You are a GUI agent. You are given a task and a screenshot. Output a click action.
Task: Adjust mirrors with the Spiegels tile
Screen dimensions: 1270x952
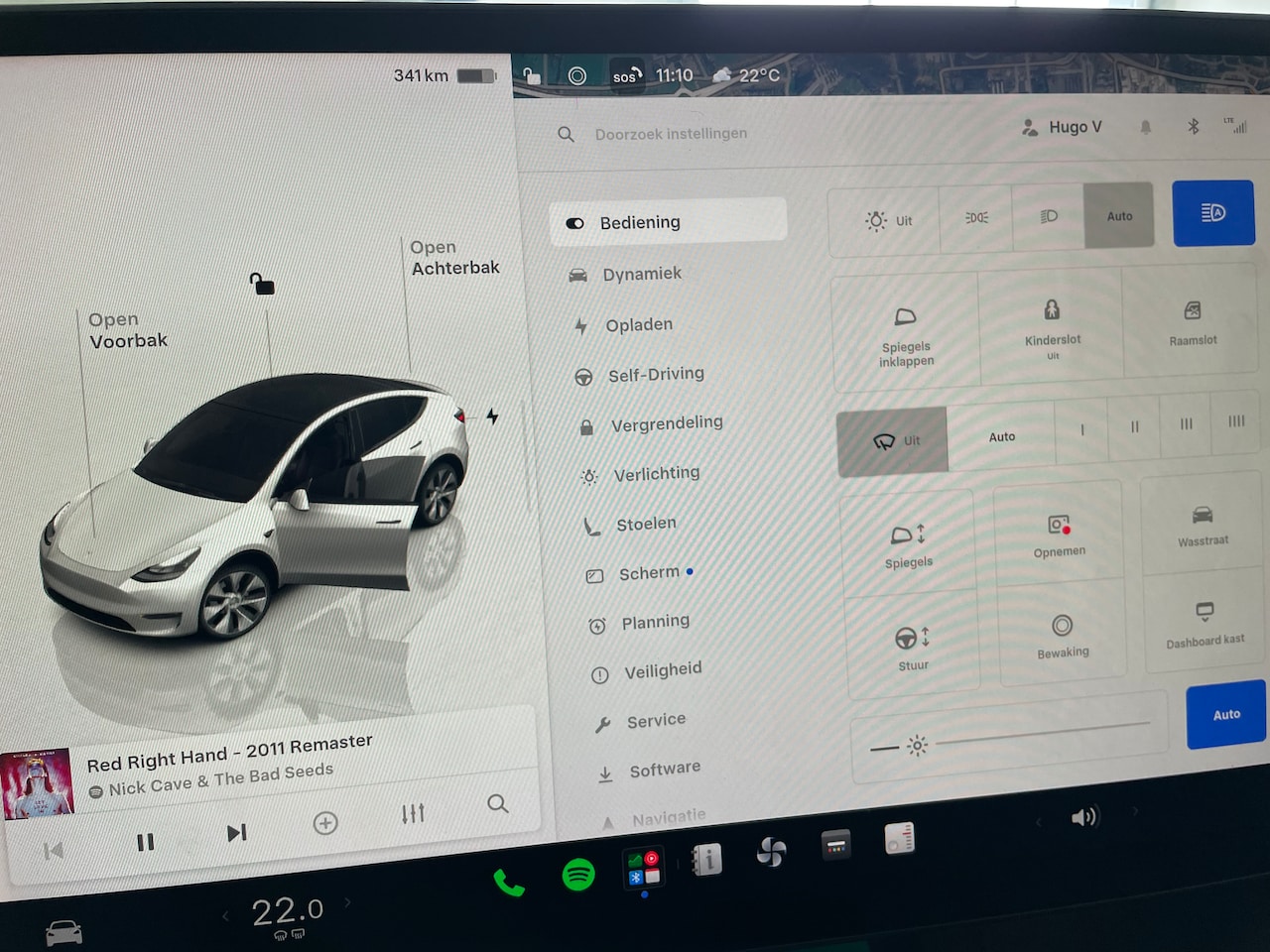click(x=908, y=544)
